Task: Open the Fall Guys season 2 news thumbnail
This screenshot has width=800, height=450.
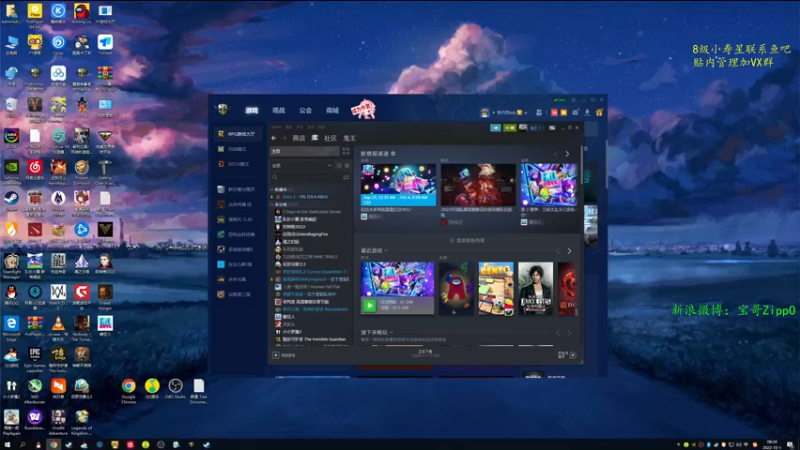Action: click(548, 185)
